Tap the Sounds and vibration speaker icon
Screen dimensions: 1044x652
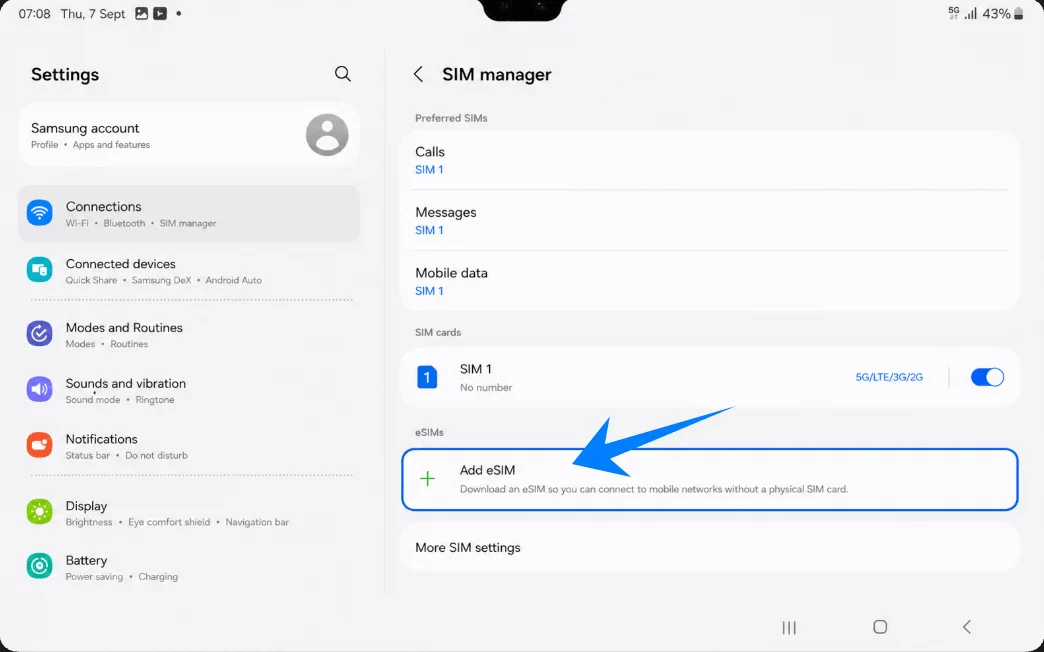click(39, 390)
